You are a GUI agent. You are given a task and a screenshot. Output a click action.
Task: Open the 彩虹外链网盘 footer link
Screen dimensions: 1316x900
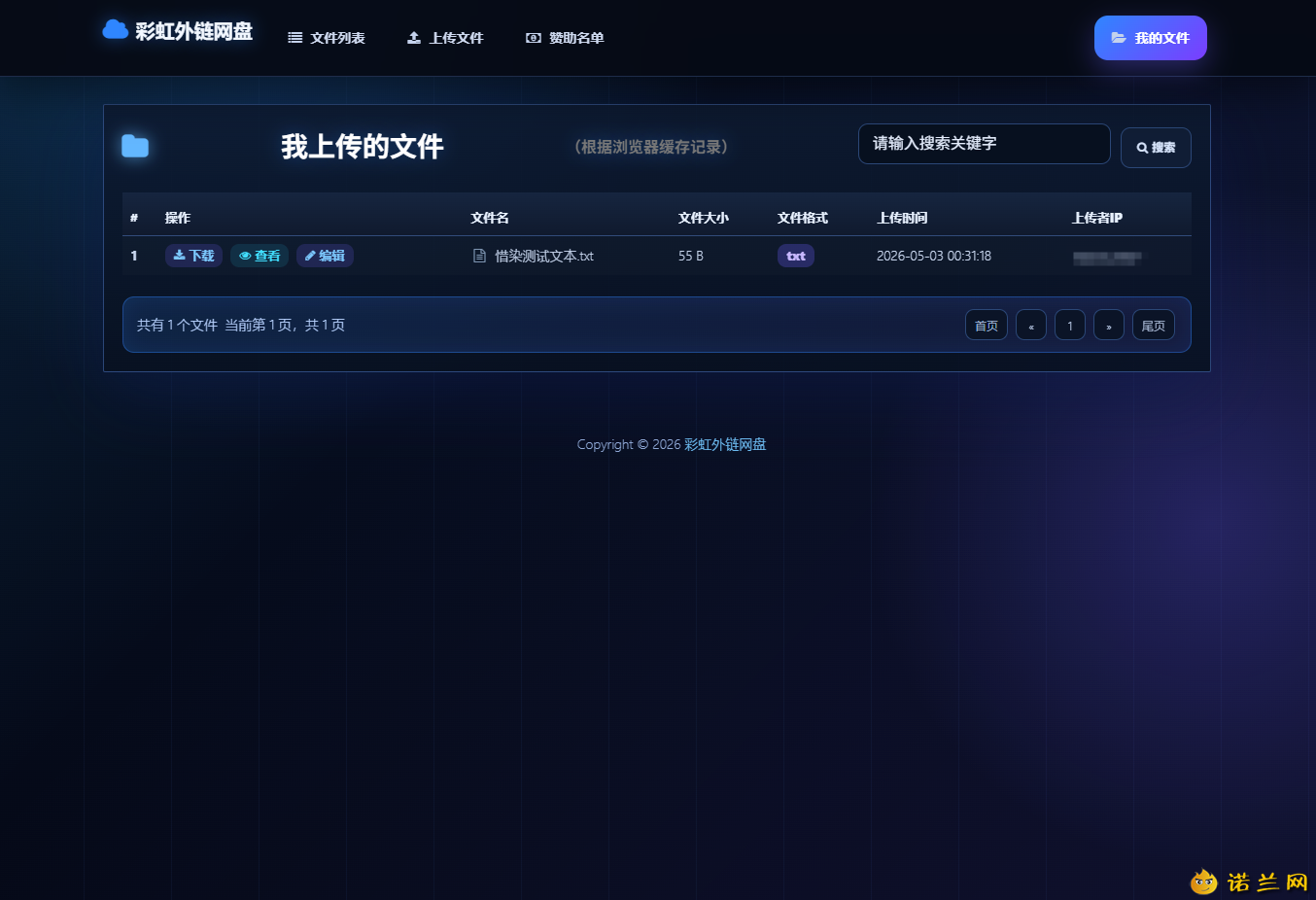[725, 444]
